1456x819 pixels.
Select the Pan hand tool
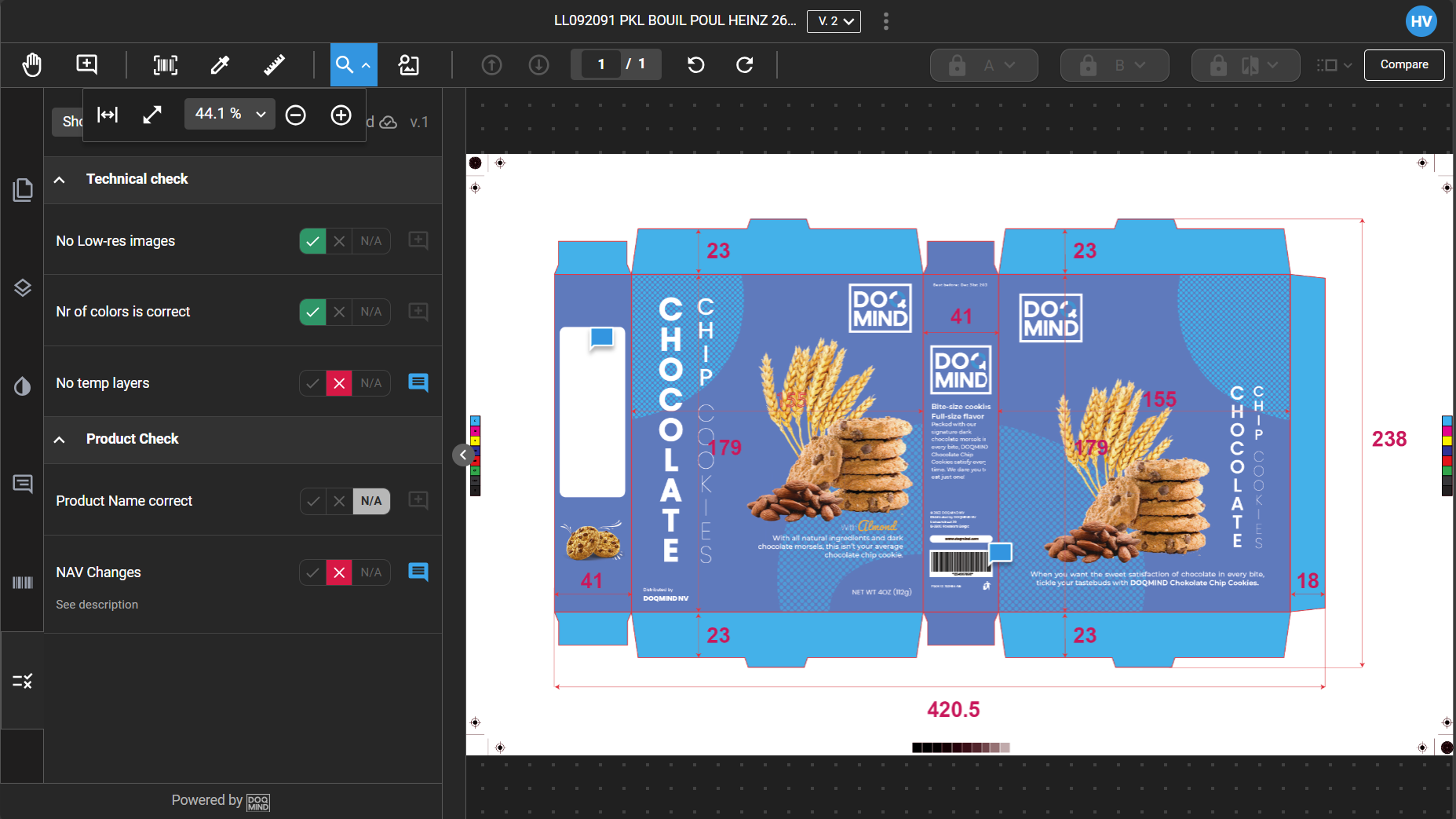coord(32,64)
